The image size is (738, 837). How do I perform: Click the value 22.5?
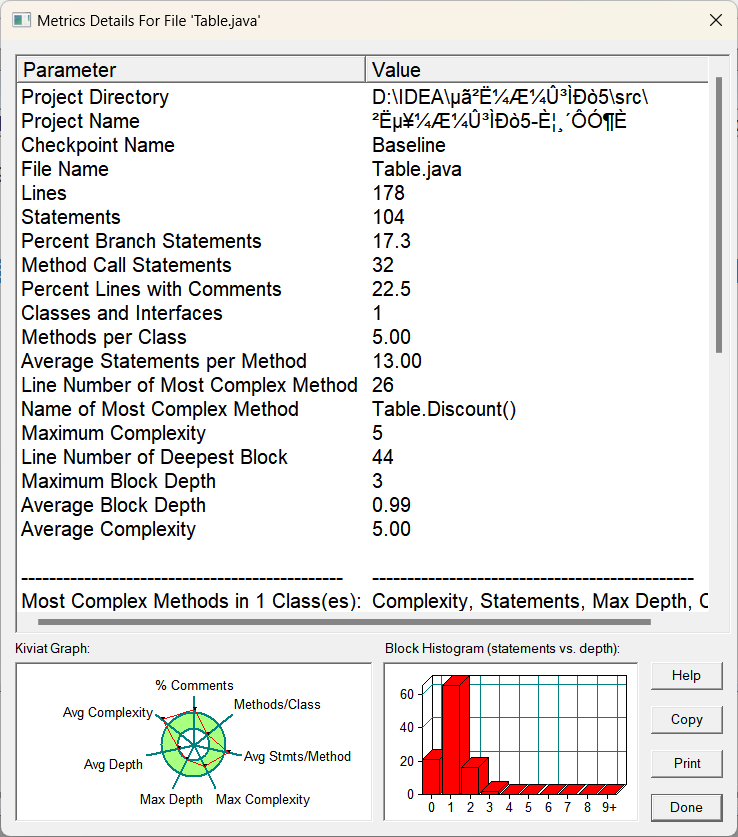tap(392, 289)
